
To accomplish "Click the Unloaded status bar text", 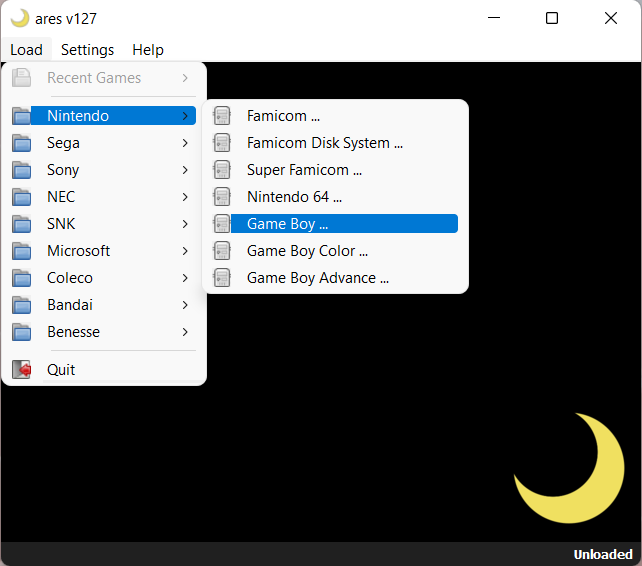I will click(603, 555).
